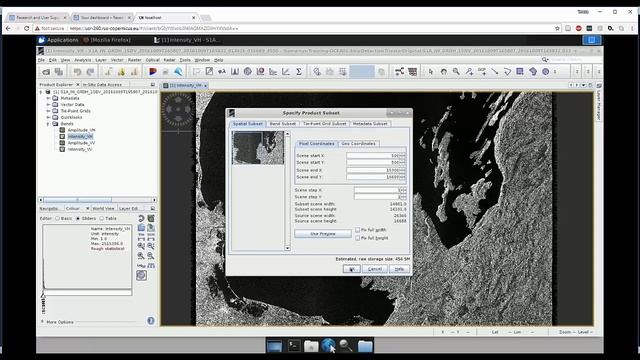Screen dimensions: 640x360
Task: Select the Sliders editor radio button
Action: pyautogui.click(x=78, y=218)
